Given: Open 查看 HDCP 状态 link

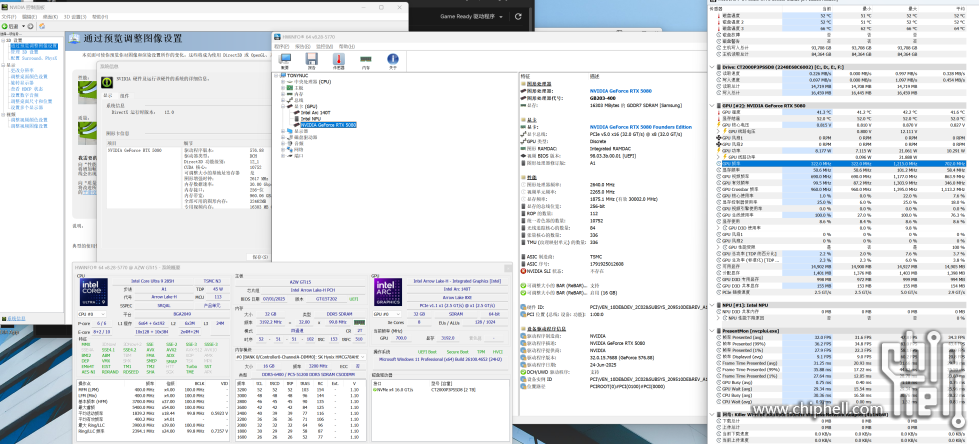Looking at the screenshot, I should point(26,89).
